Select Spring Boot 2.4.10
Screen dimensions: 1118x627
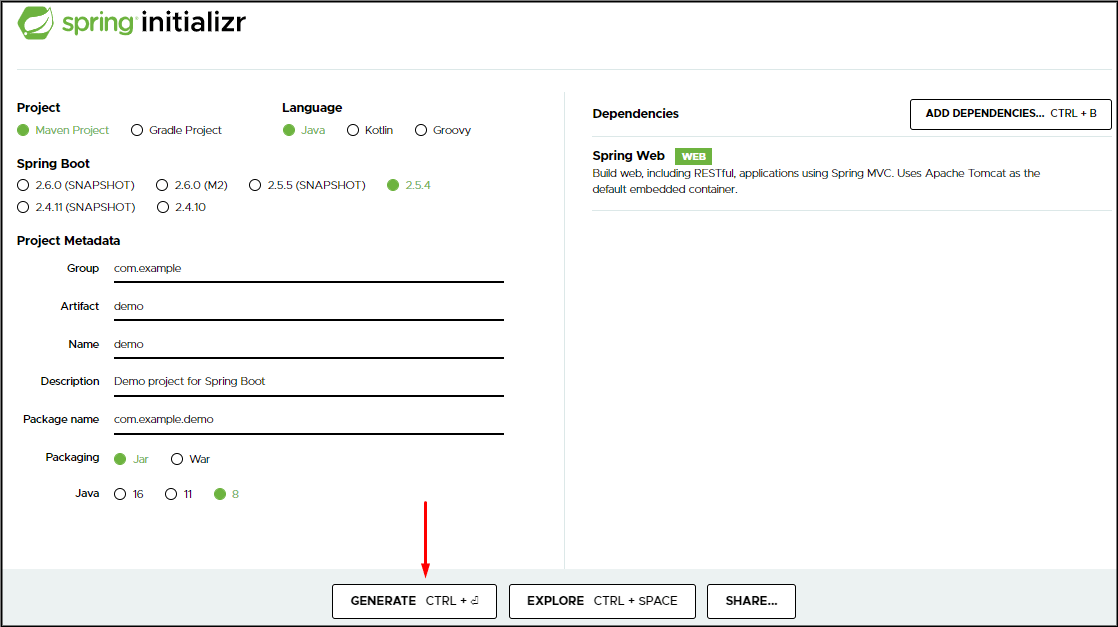(163, 207)
